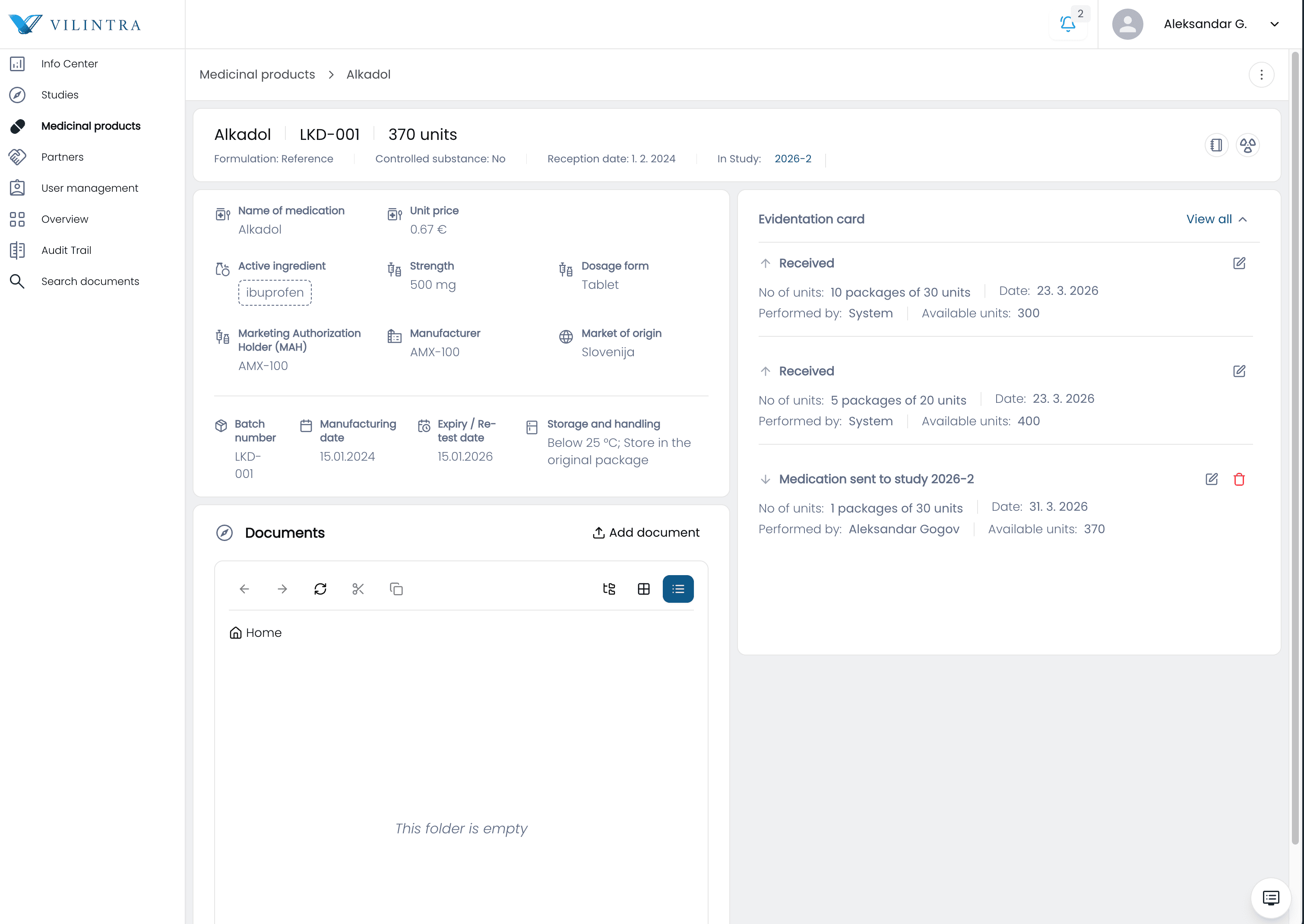Viewport: 1304px width, 924px height.
Task: Click the notebook icon in product header
Action: click(1216, 145)
